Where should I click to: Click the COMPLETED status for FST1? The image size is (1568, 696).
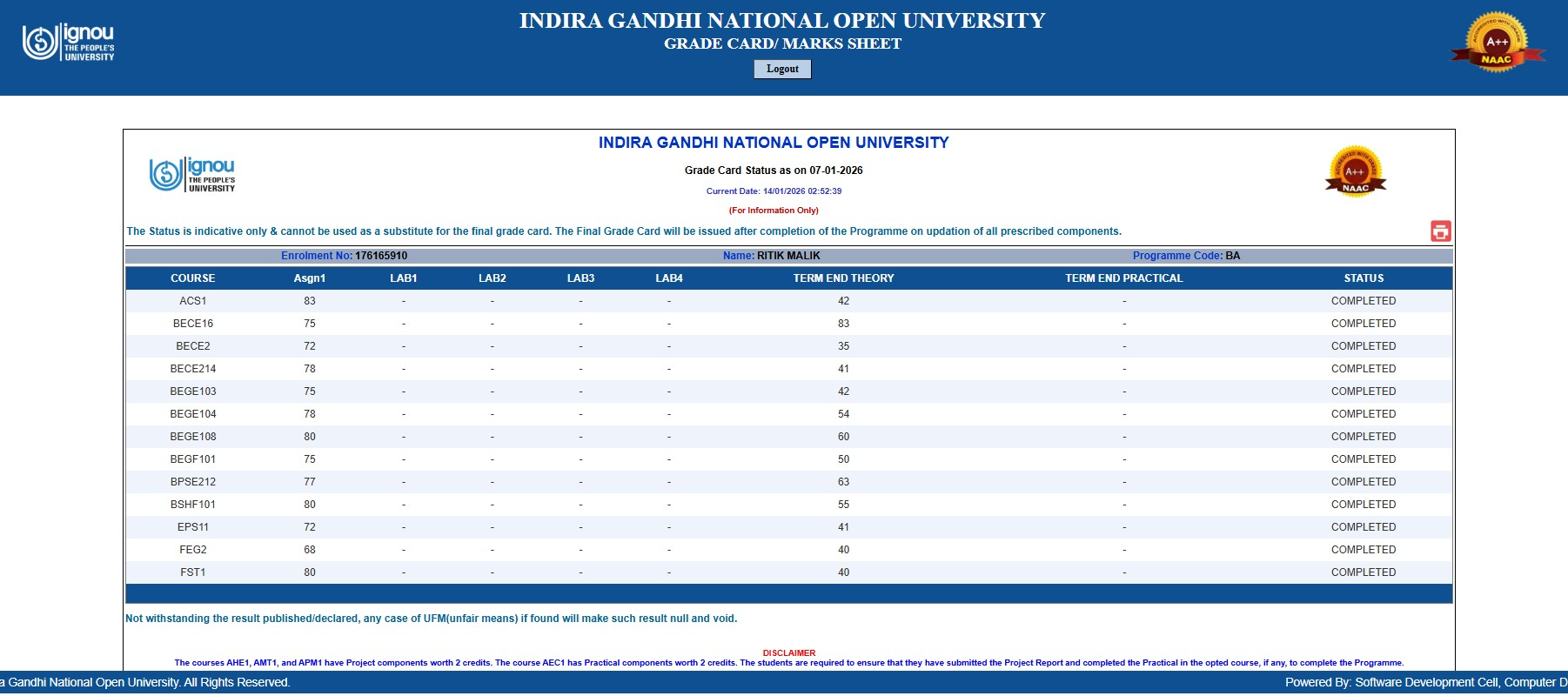click(x=1364, y=572)
